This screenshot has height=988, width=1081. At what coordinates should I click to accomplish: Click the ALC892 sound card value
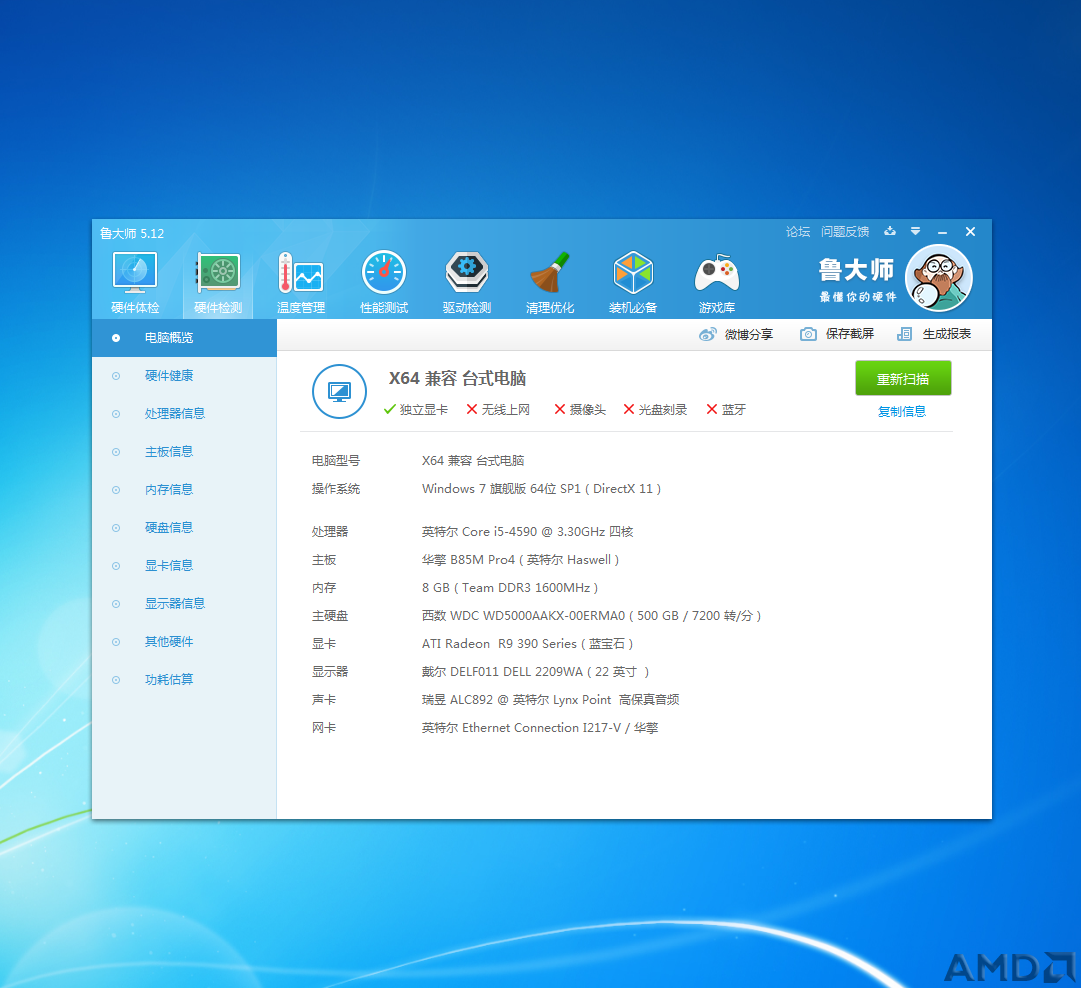coord(550,700)
